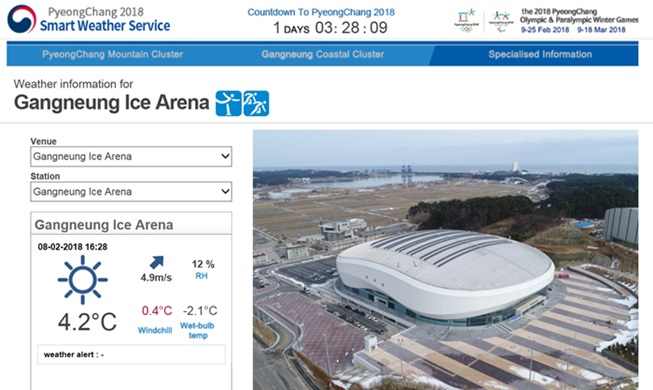653x390 pixels.
Task: Click the 9-25 Feb 2018 date text
Action: 545,30
